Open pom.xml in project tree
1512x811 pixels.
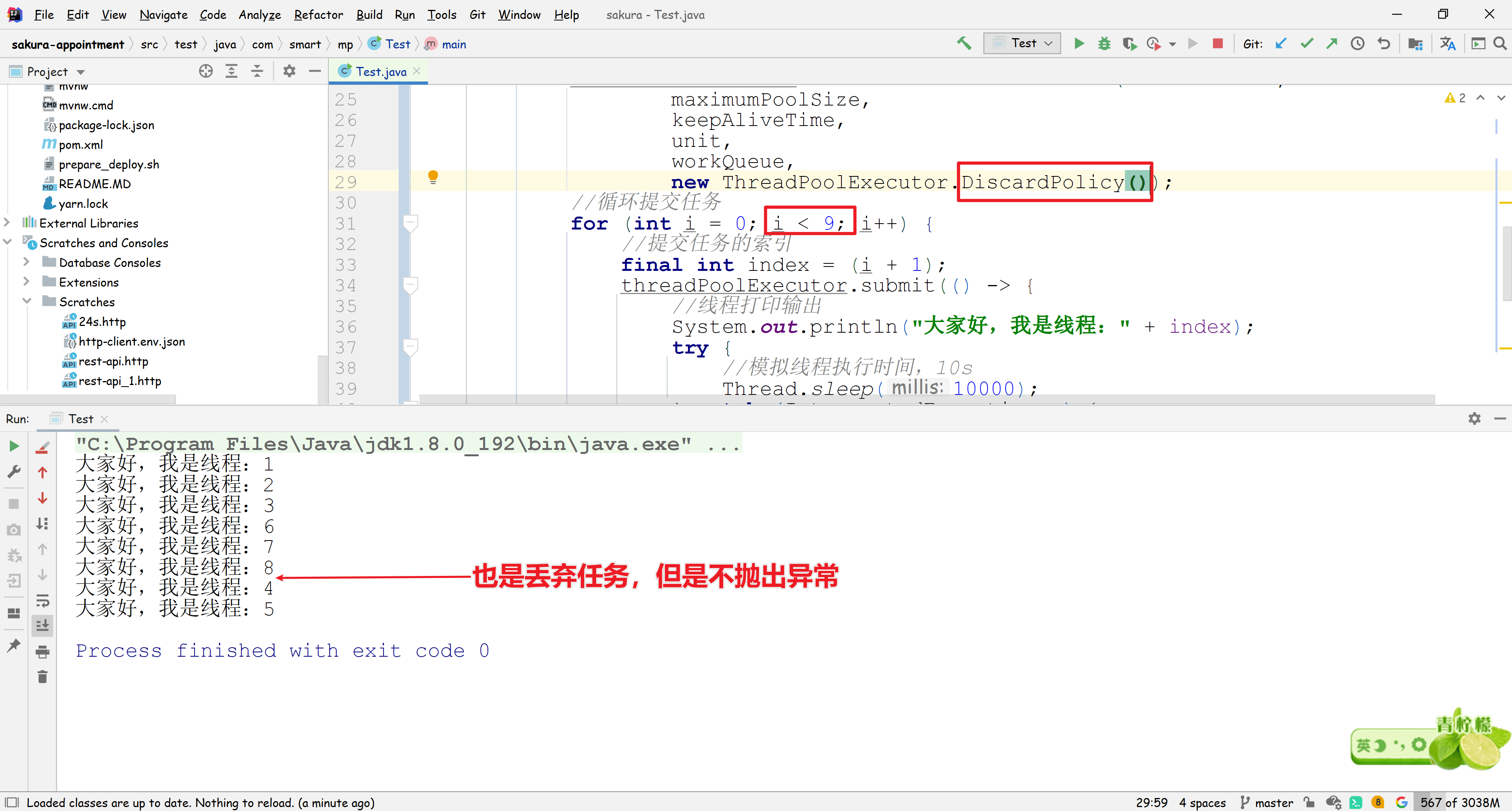click(x=80, y=144)
